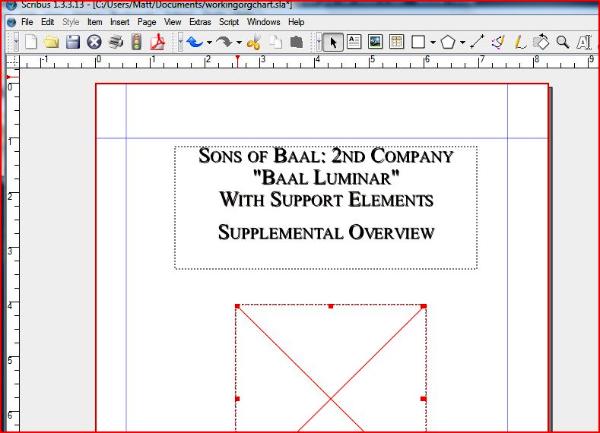Open the Extras menu
The width and height of the screenshot is (600, 433).
click(x=200, y=22)
